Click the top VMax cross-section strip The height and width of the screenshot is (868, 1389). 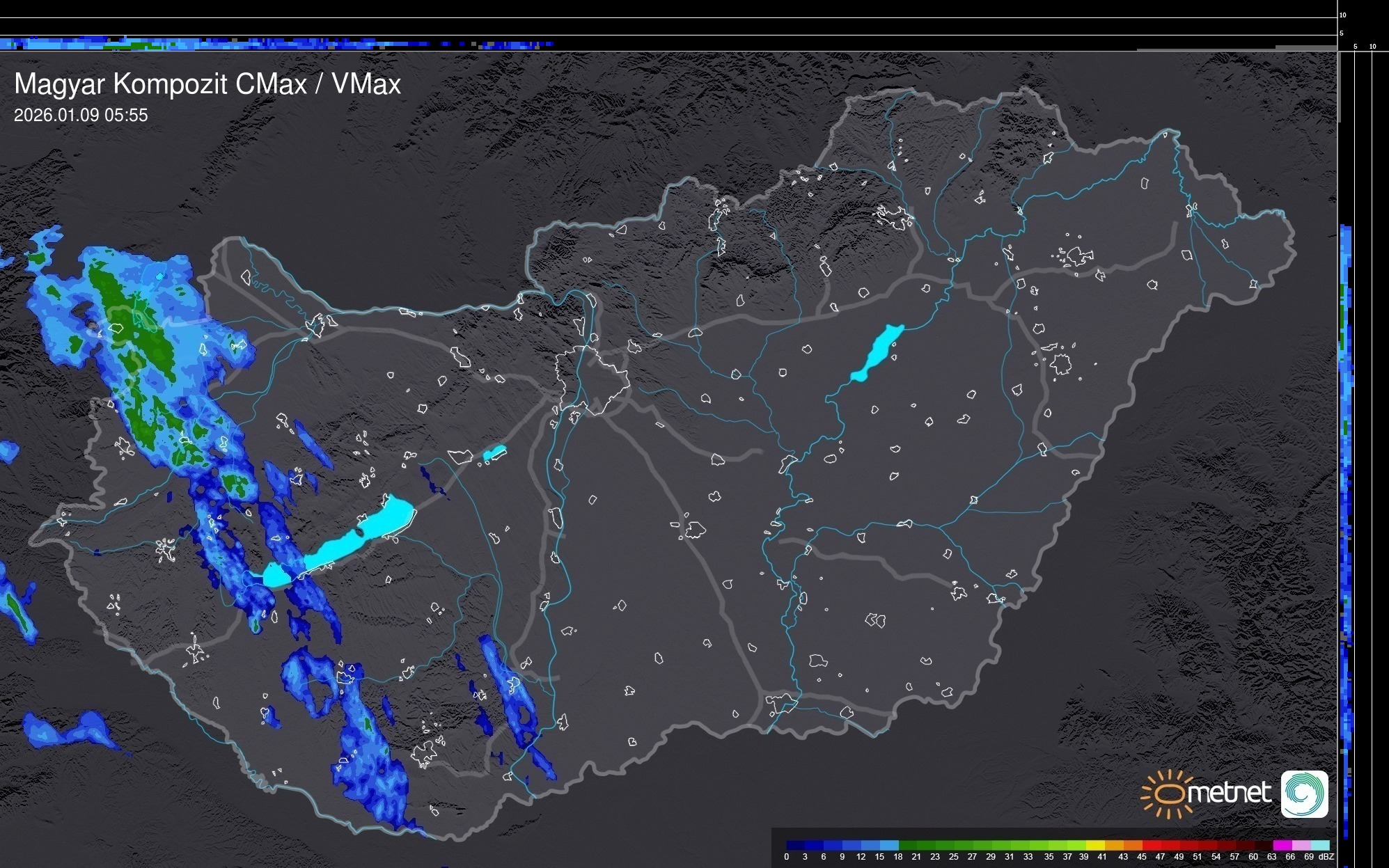[x=278, y=44]
